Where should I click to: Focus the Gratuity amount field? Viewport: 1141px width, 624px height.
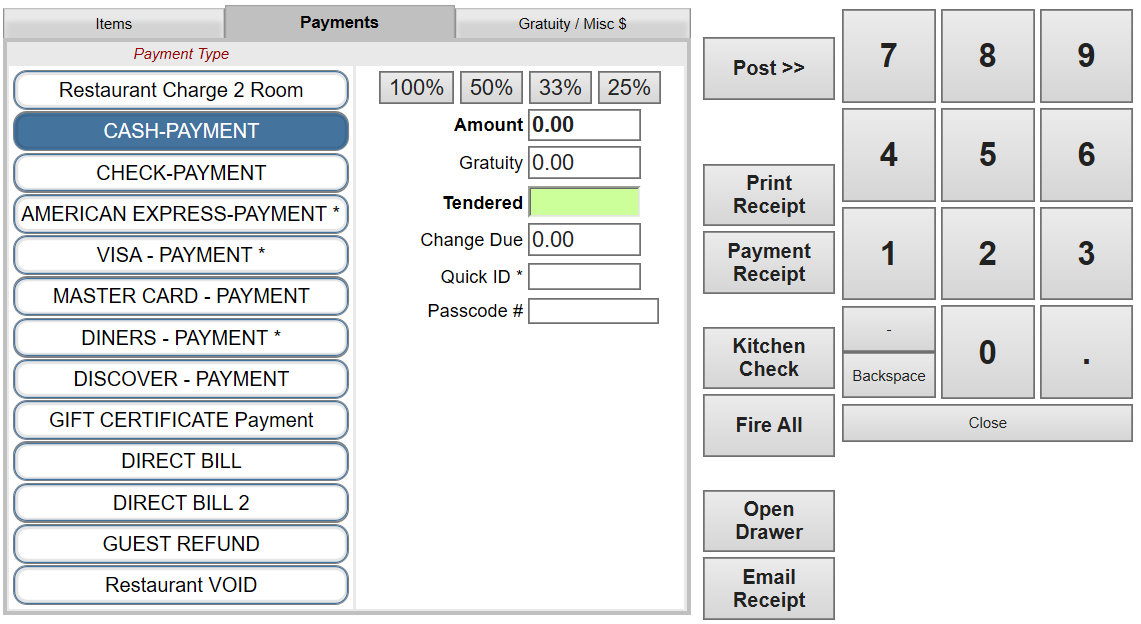[584, 163]
